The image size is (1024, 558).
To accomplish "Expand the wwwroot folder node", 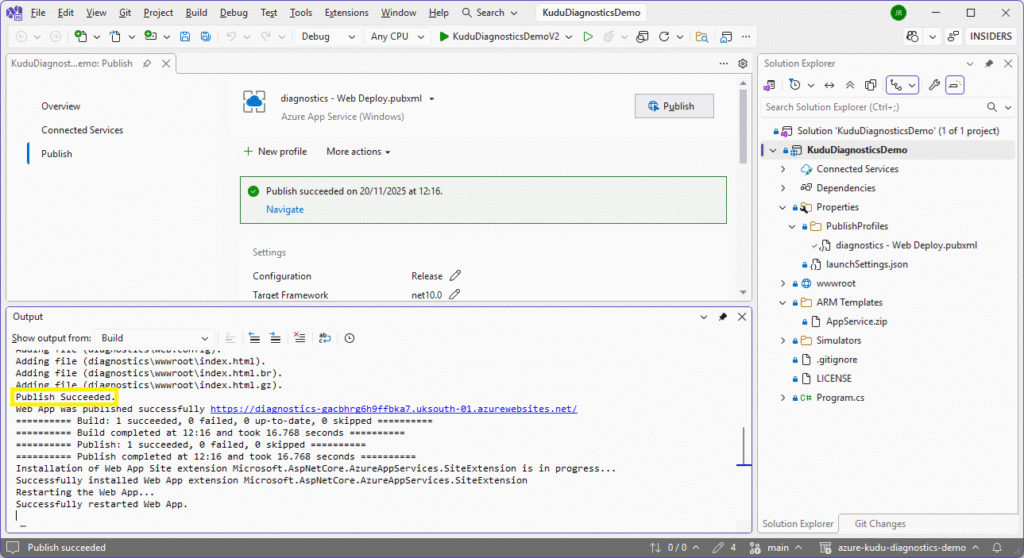I will tap(783, 284).
